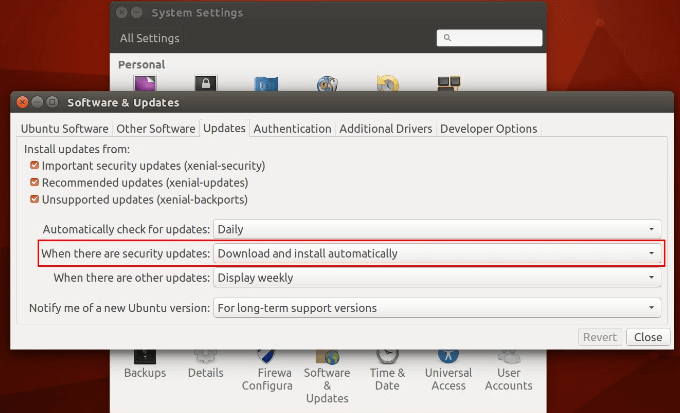Go back to All Settings
The height and width of the screenshot is (413, 680).
[149, 38]
